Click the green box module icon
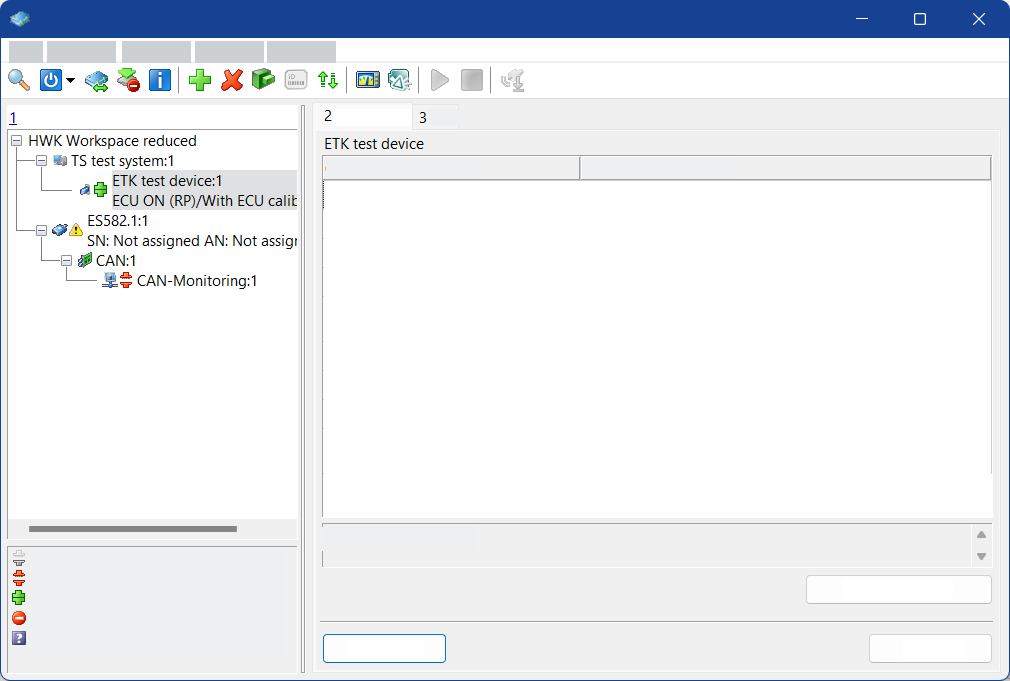Viewport: 1010px width, 681px height. [x=263, y=80]
